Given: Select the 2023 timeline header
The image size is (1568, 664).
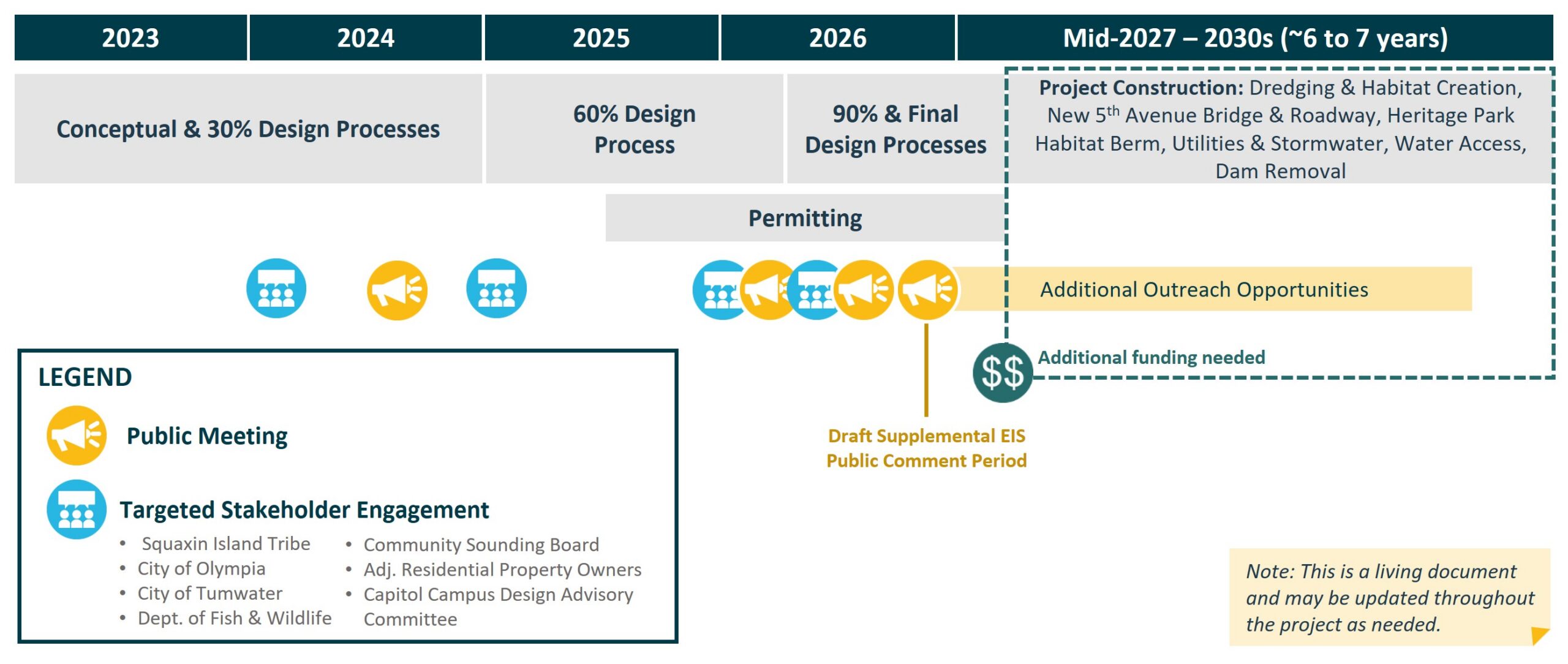Looking at the screenshot, I should [130, 38].
